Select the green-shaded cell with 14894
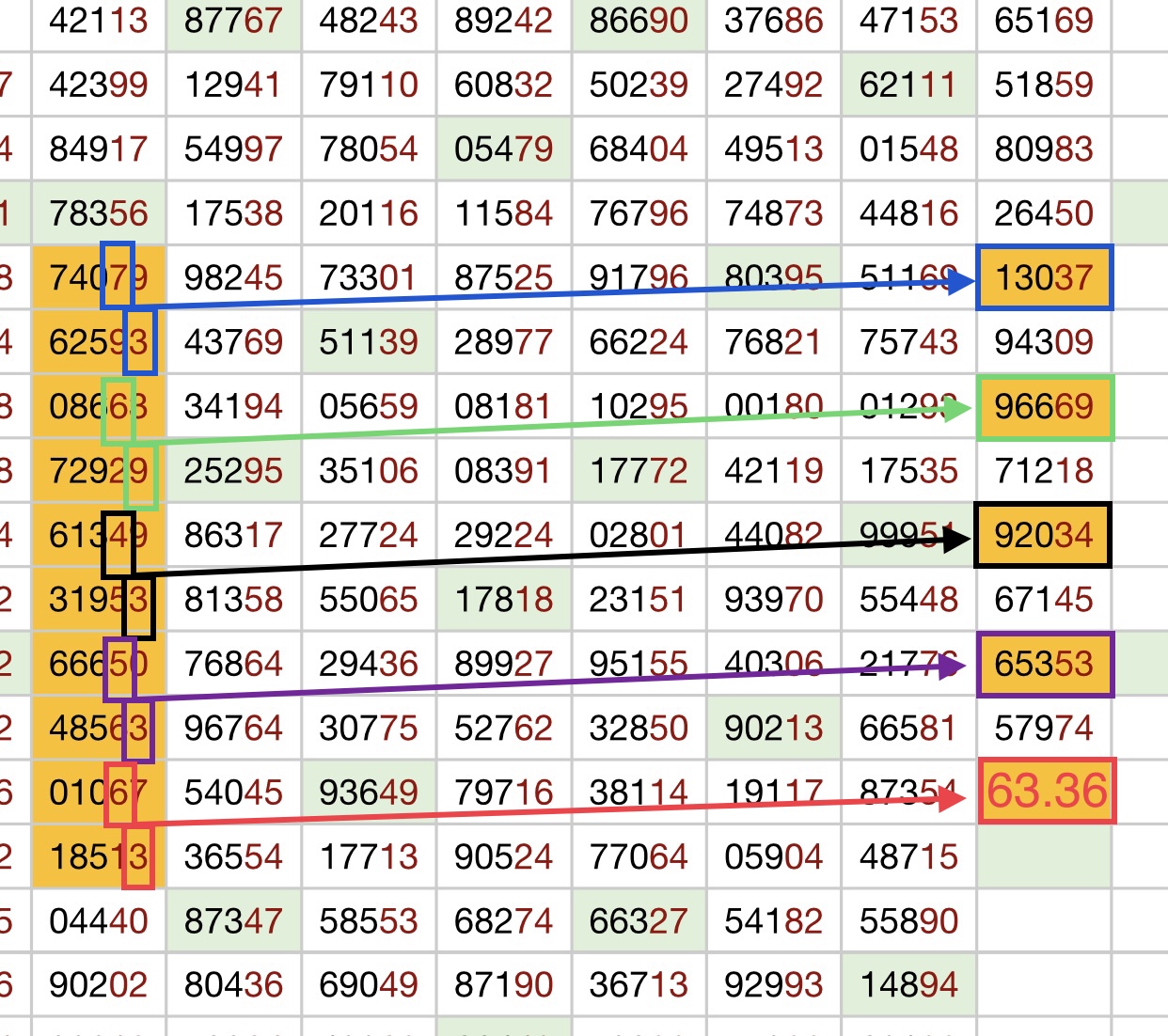Screen dimensions: 1168x1036 coord(908,985)
